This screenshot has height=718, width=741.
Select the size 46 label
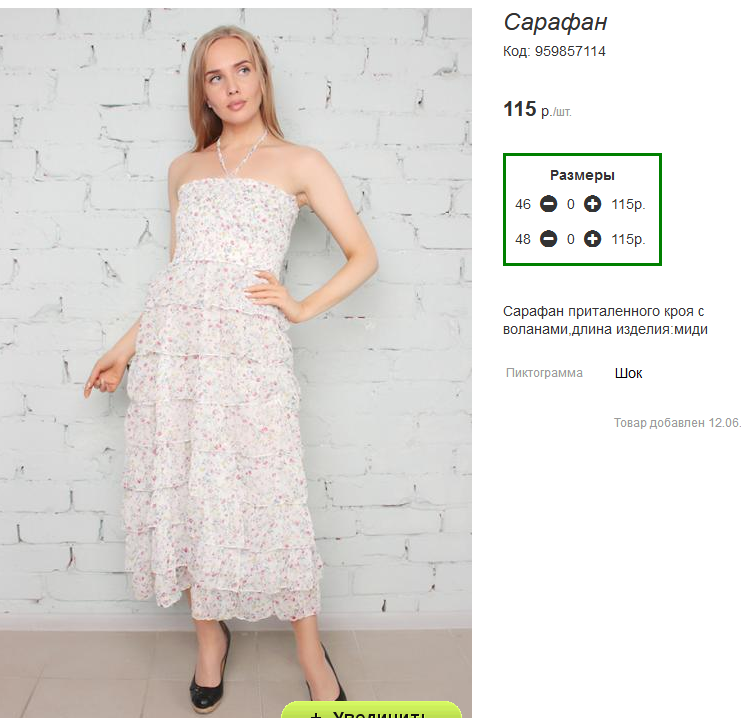523,205
